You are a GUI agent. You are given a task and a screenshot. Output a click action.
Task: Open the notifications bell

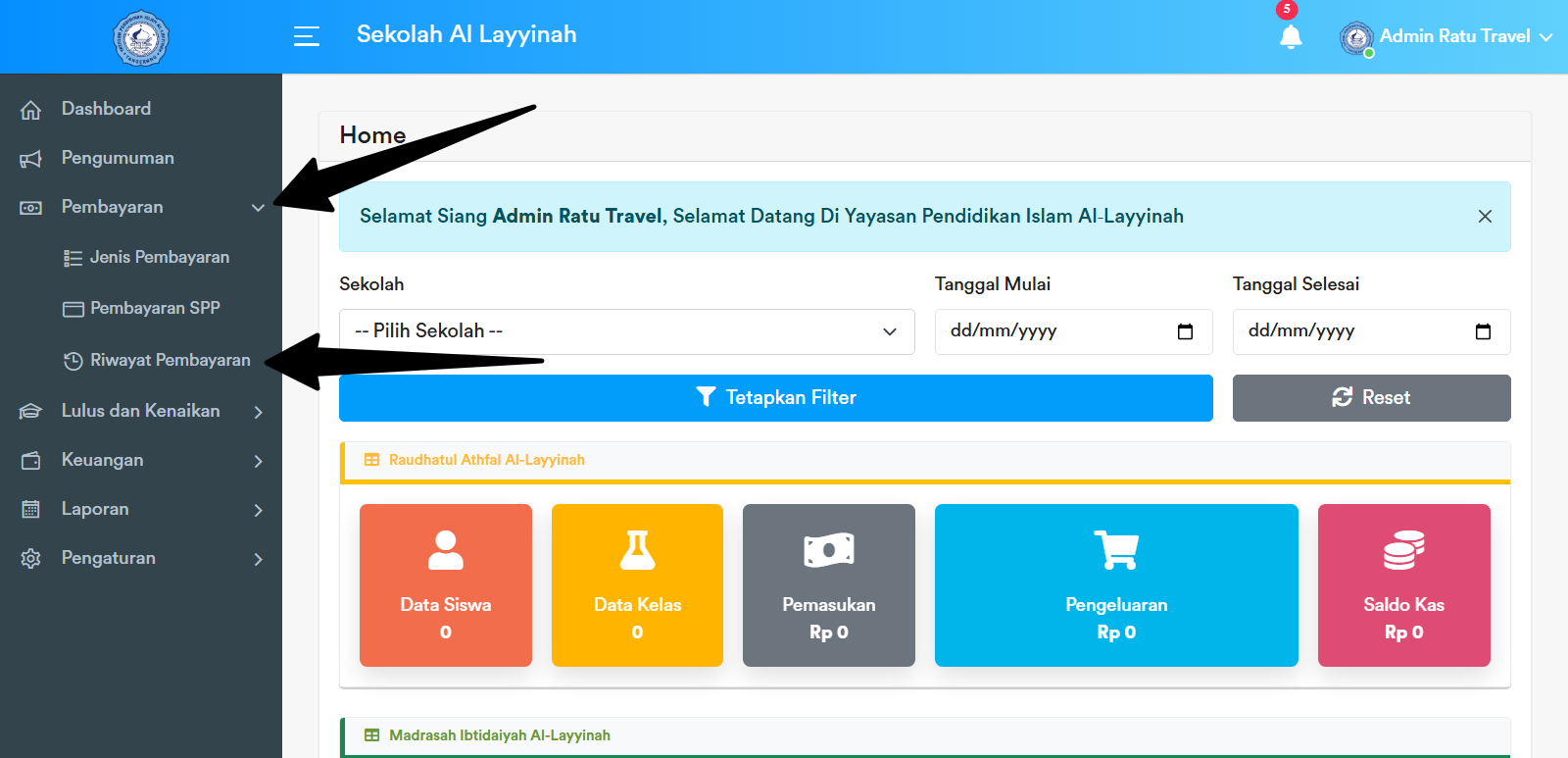tap(1291, 37)
